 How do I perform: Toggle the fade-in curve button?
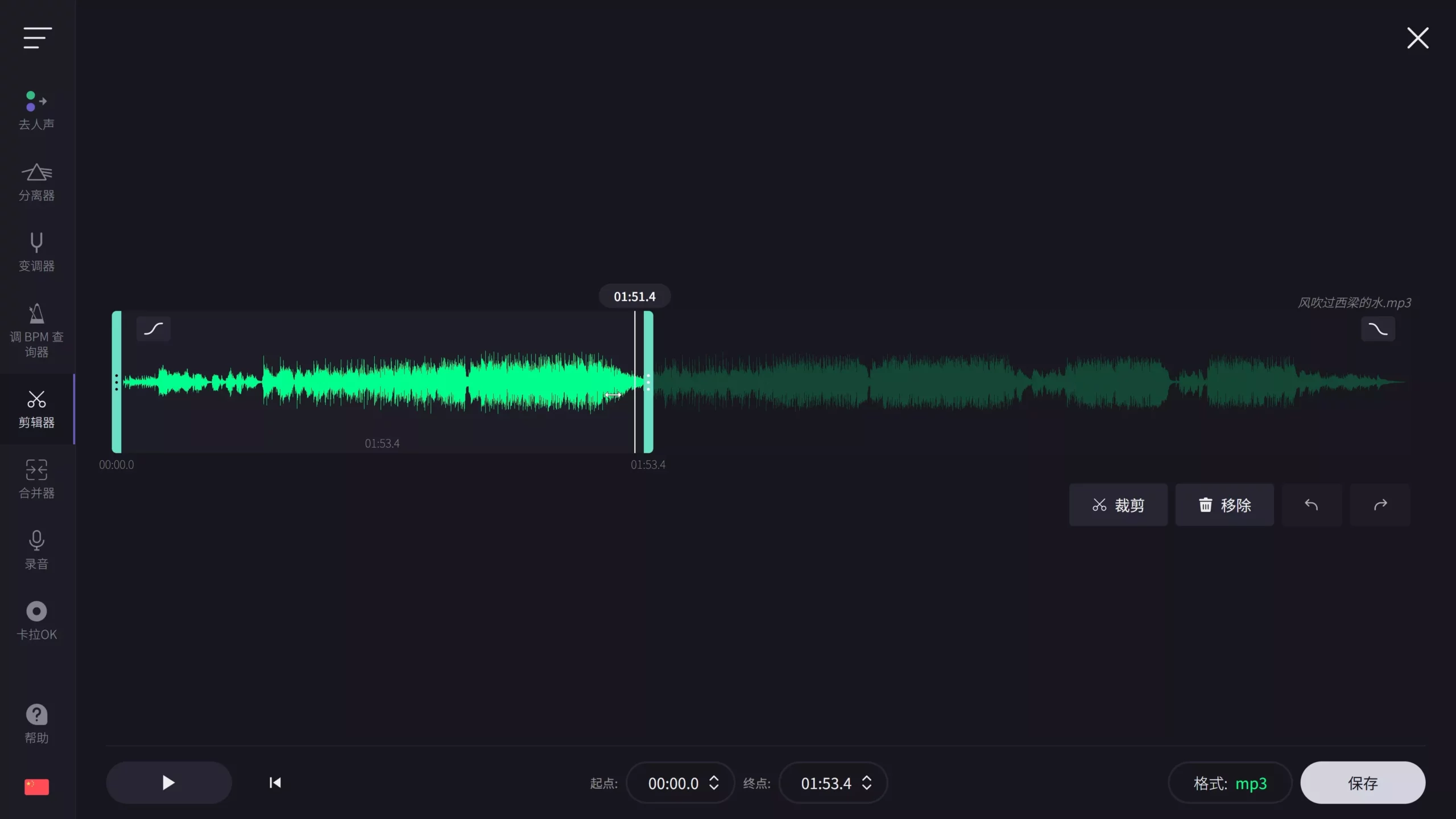(x=154, y=329)
